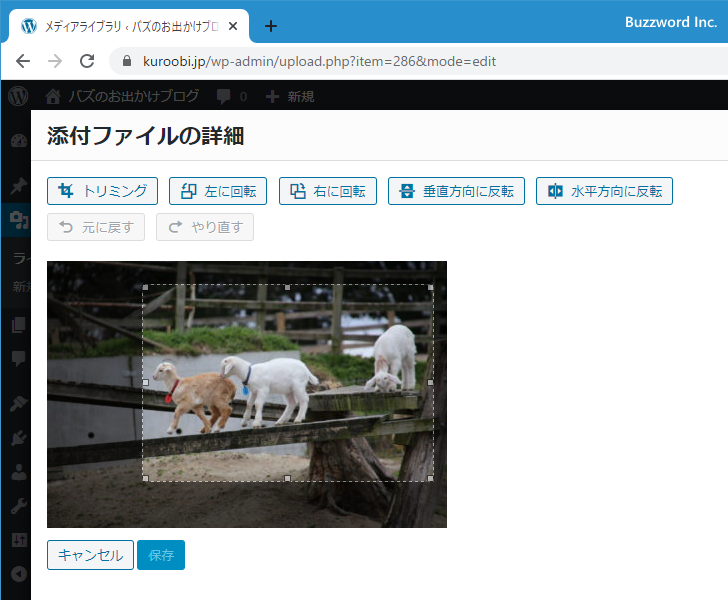Viewport: 728px width, 600px height.
Task: Click the 添付ファイルの詳細 heading
Action: pyautogui.click(x=145, y=136)
